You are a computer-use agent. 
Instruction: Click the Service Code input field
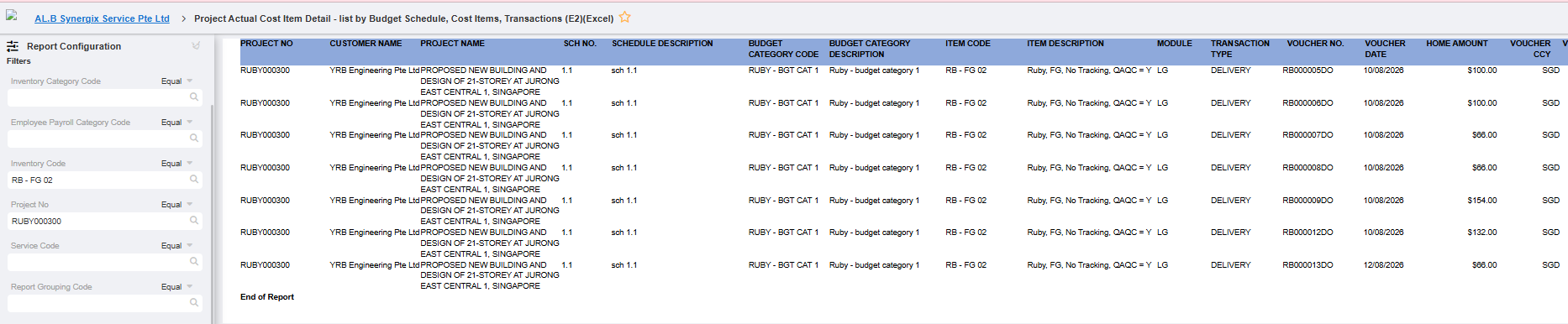coord(104,262)
